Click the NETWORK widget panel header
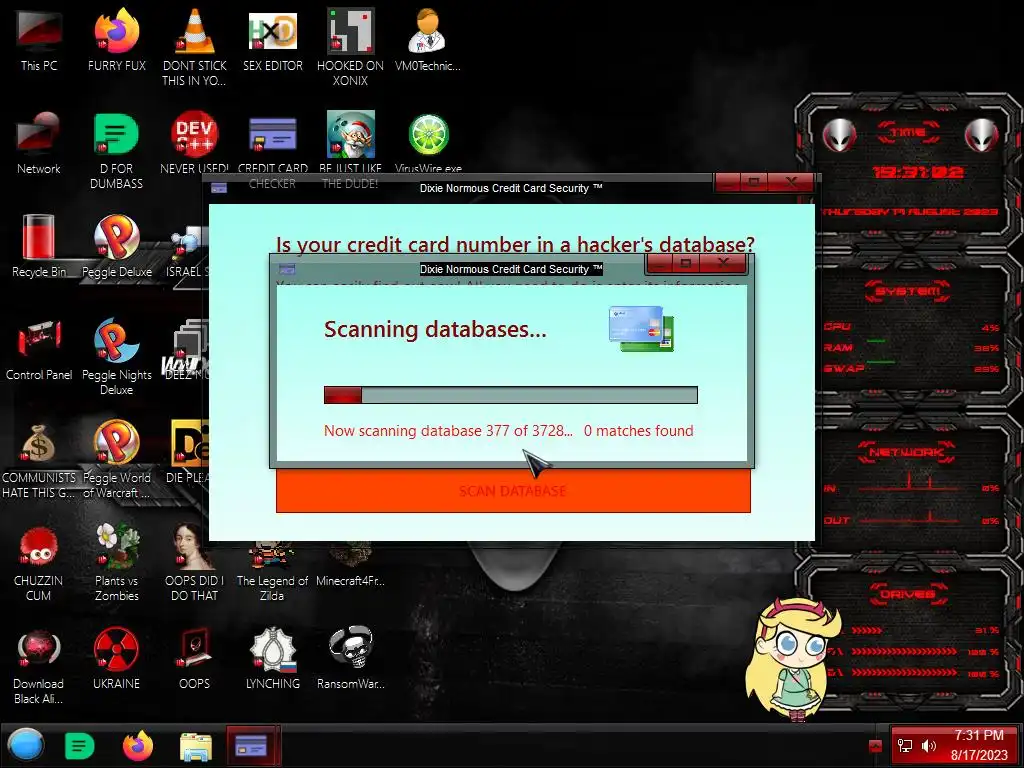Viewport: 1024px width, 768px height. 907,451
